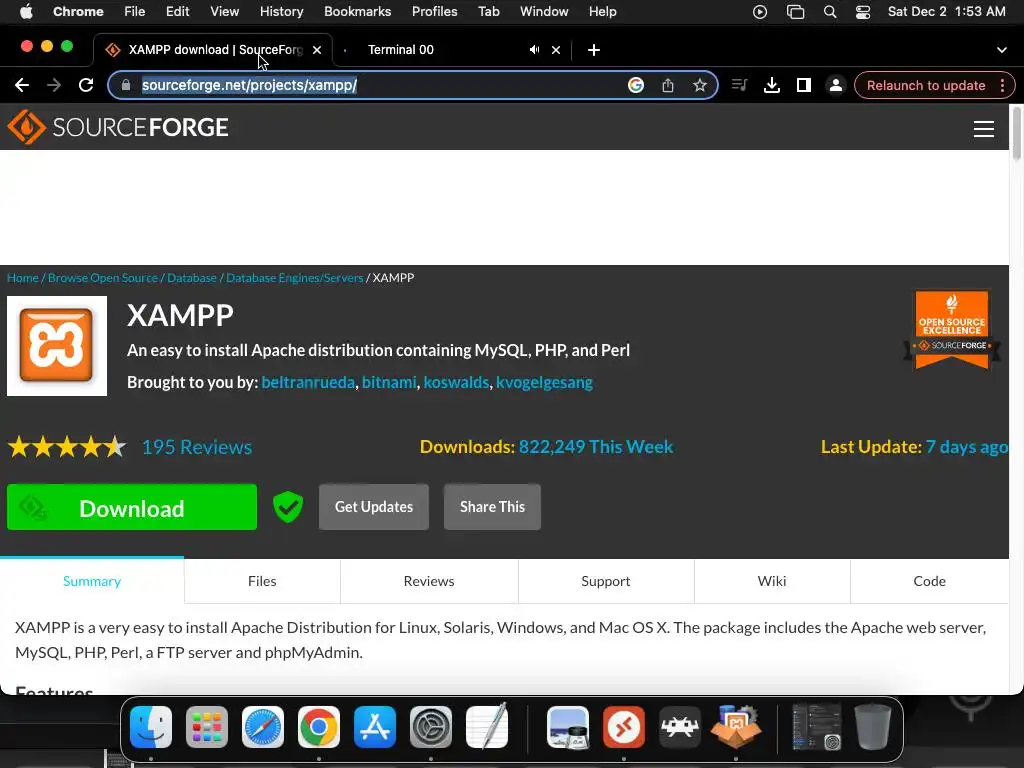Click the Share This button
The image size is (1024, 768).
pos(492,507)
